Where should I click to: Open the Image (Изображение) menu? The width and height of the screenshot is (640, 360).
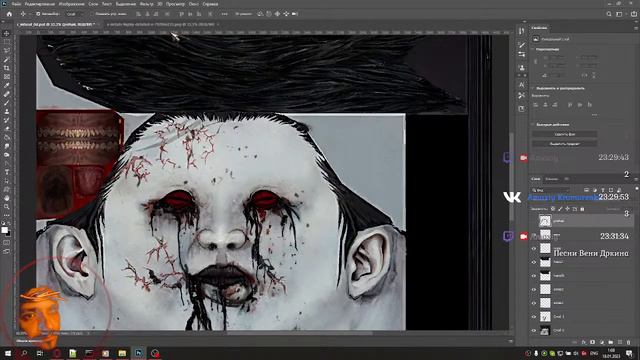click(x=71, y=4)
